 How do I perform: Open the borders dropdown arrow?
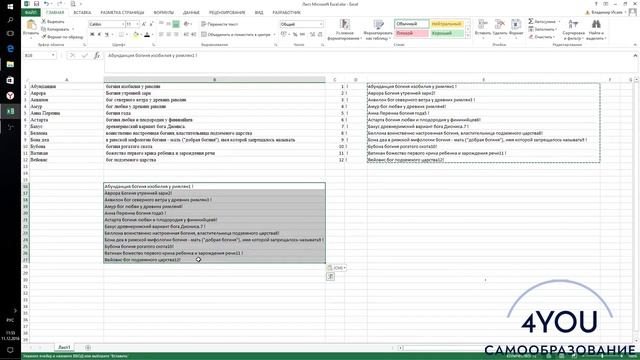click(128, 35)
